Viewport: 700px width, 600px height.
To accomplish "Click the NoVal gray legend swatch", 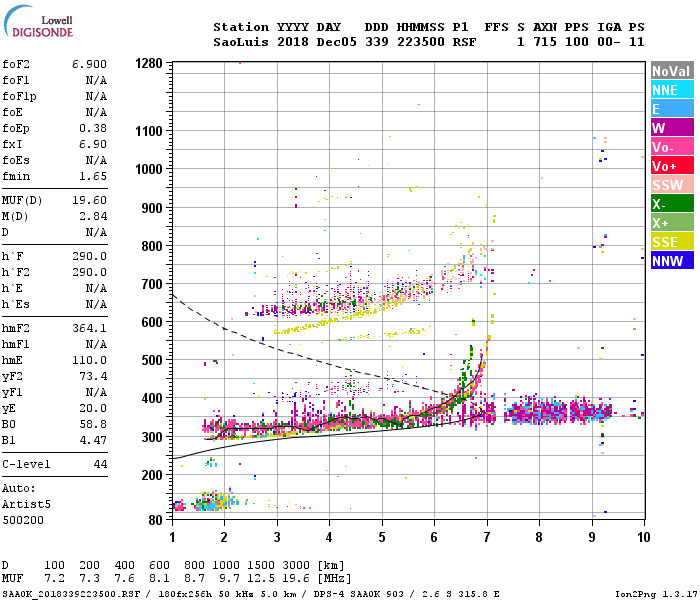I will coord(672,71).
